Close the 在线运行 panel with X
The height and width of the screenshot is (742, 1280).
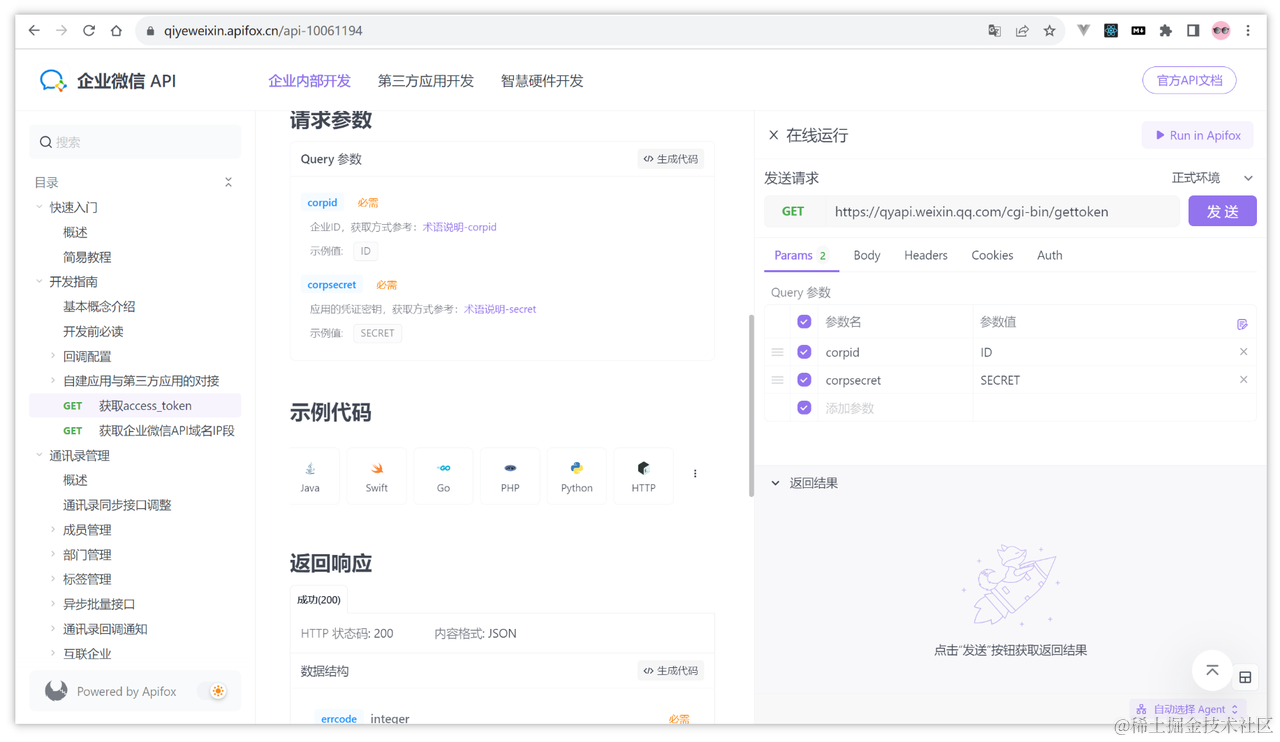point(773,135)
